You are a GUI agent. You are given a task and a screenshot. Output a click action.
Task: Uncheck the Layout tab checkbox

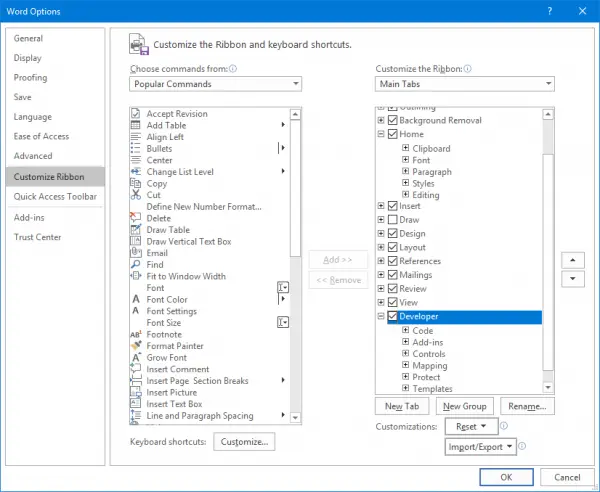coord(392,247)
